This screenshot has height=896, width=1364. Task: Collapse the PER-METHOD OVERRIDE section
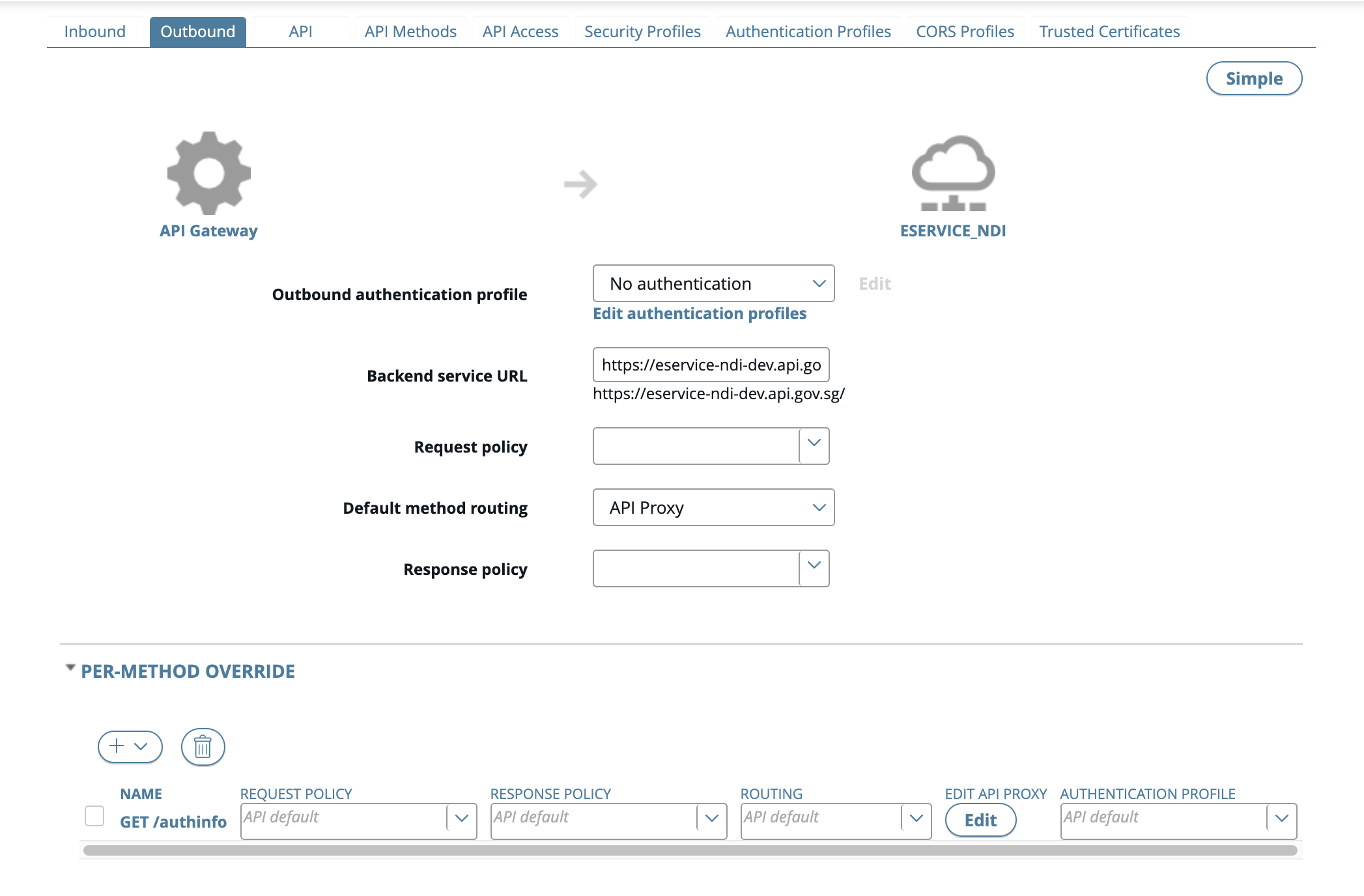[x=70, y=668]
